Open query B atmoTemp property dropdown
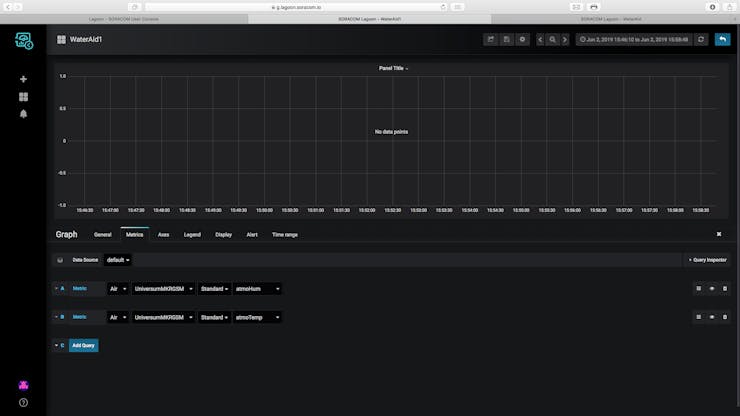Viewport: 740px width, 416px height. pos(257,317)
